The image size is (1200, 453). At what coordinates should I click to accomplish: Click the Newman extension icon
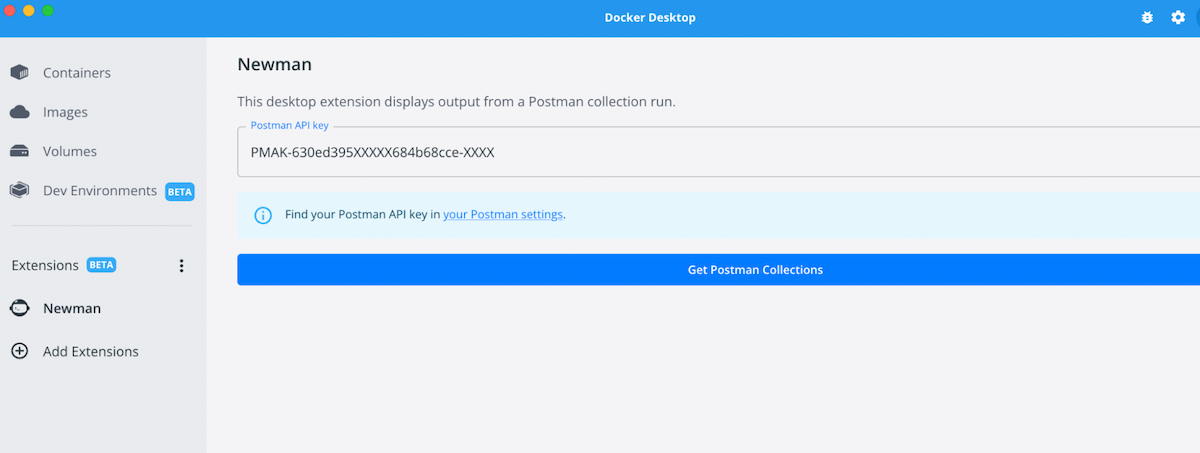click(x=19, y=308)
